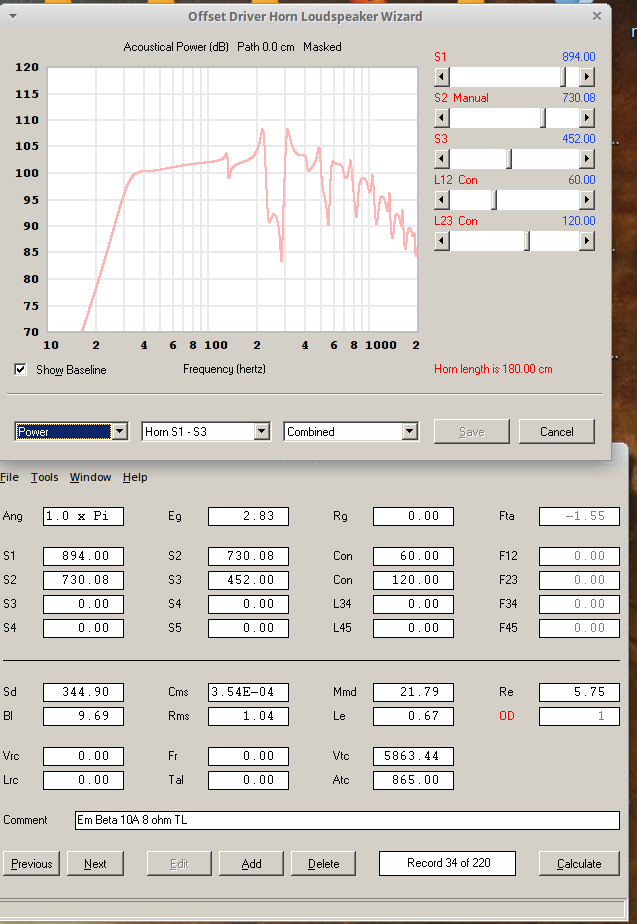Click left arrow of L12 Con slider

[442, 200]
